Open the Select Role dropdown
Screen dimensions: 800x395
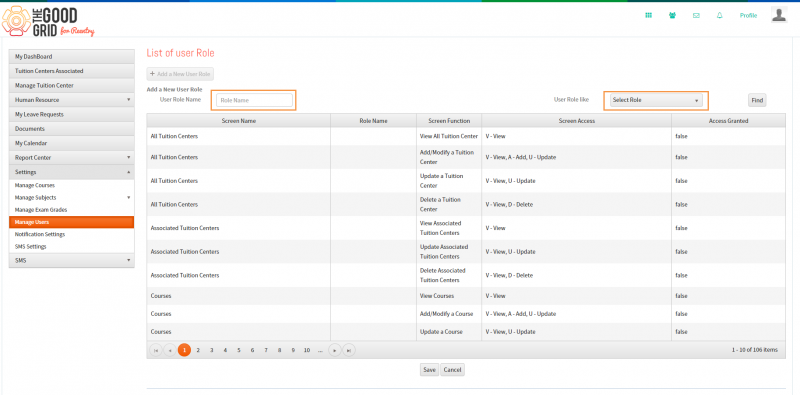click(655, 100)
